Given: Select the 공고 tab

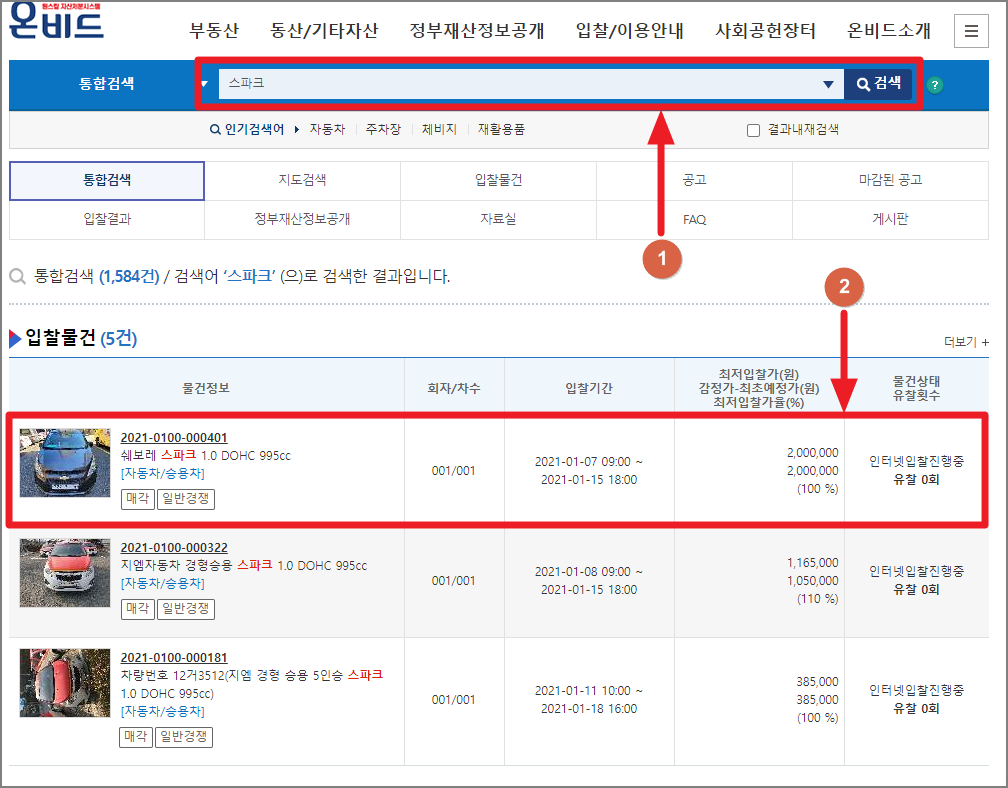Looking at the screenshot, I should [x=694, y=181].
